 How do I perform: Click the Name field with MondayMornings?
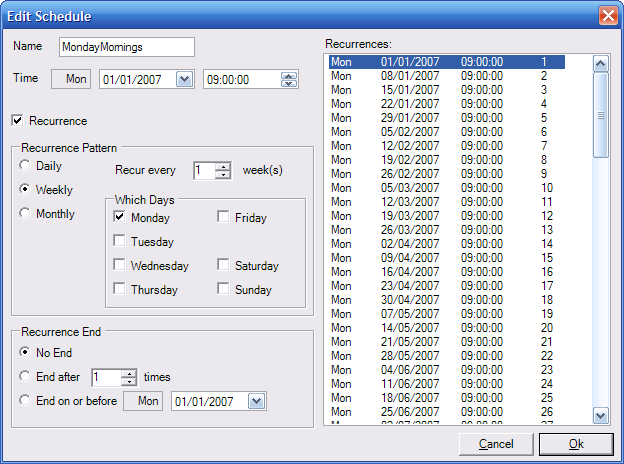coord(125,47)
